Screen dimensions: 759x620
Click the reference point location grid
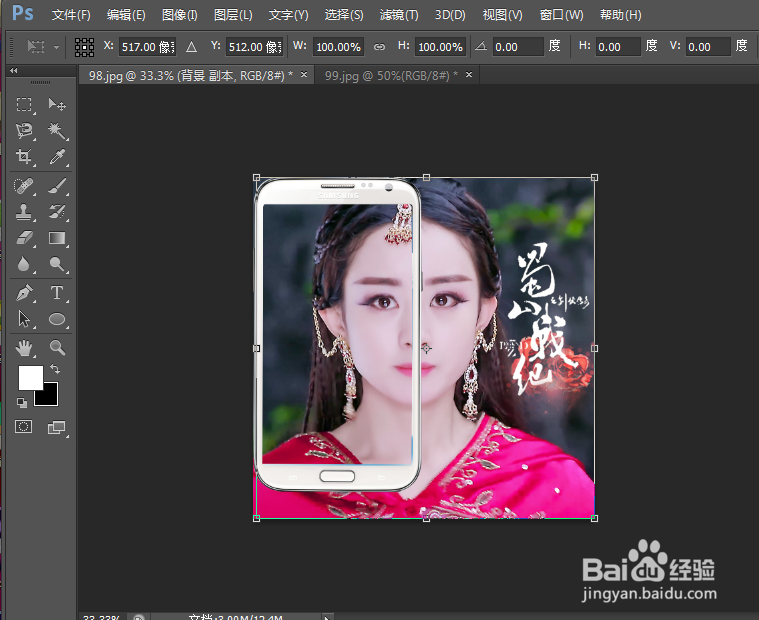click(x=84, y=47)
